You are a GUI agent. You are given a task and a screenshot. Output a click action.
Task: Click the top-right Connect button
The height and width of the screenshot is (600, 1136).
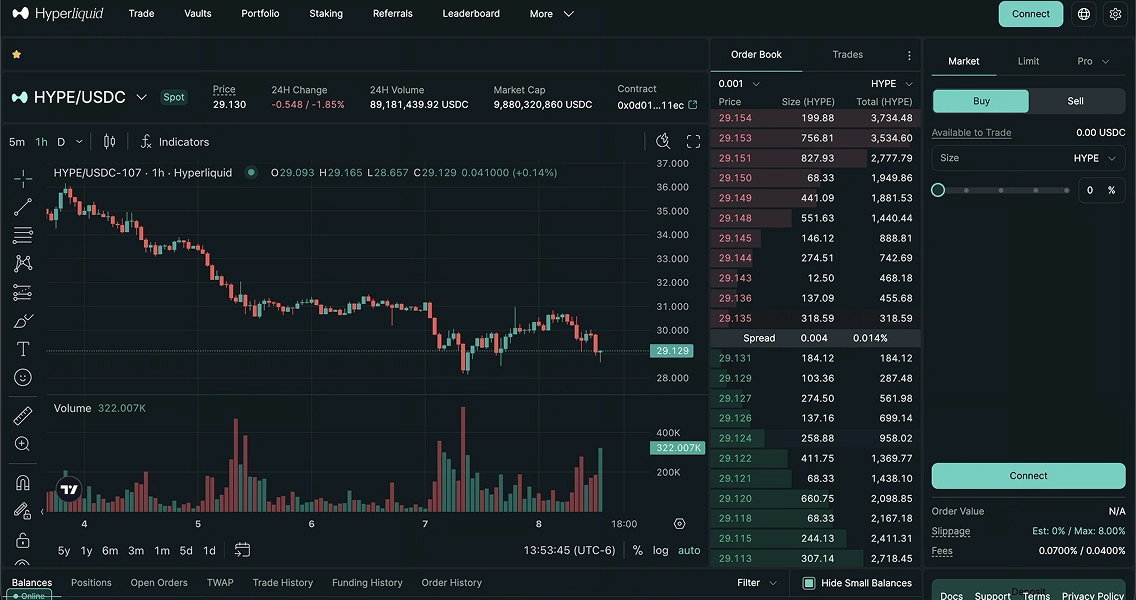1030,14
